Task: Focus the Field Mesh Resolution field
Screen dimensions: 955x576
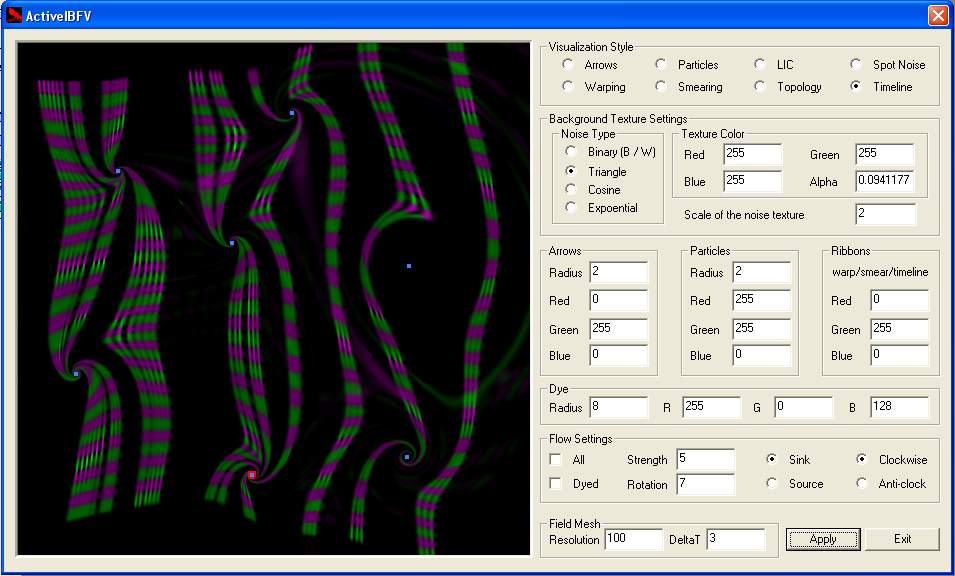Action: click(631, 540)
